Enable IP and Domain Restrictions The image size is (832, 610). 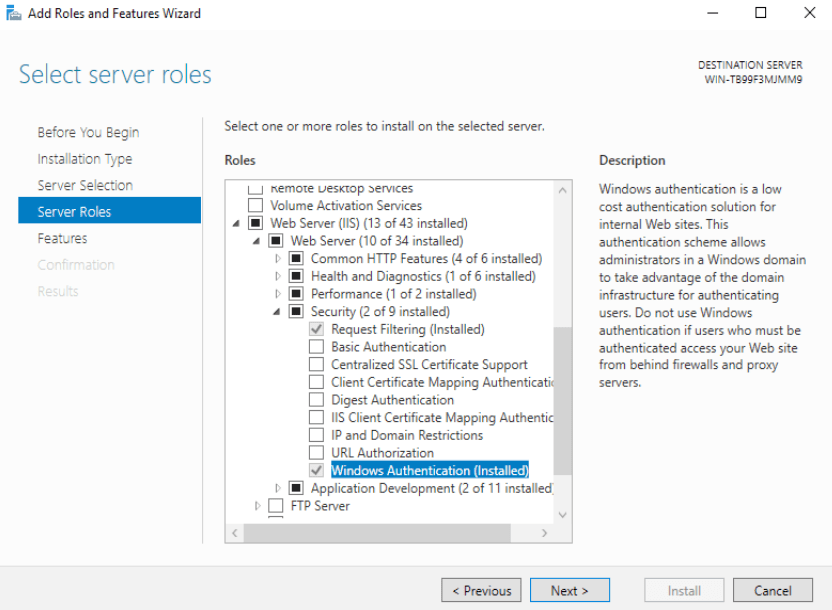point(315,435)
